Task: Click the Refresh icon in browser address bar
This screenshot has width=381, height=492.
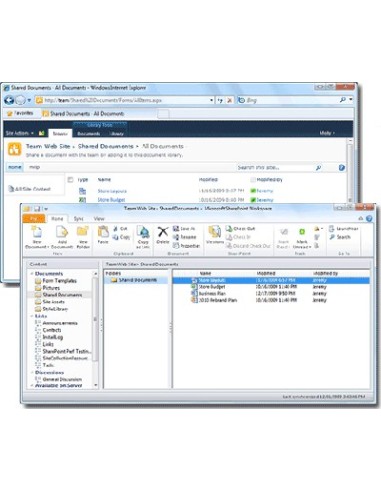Action: [x=220, y=100]
